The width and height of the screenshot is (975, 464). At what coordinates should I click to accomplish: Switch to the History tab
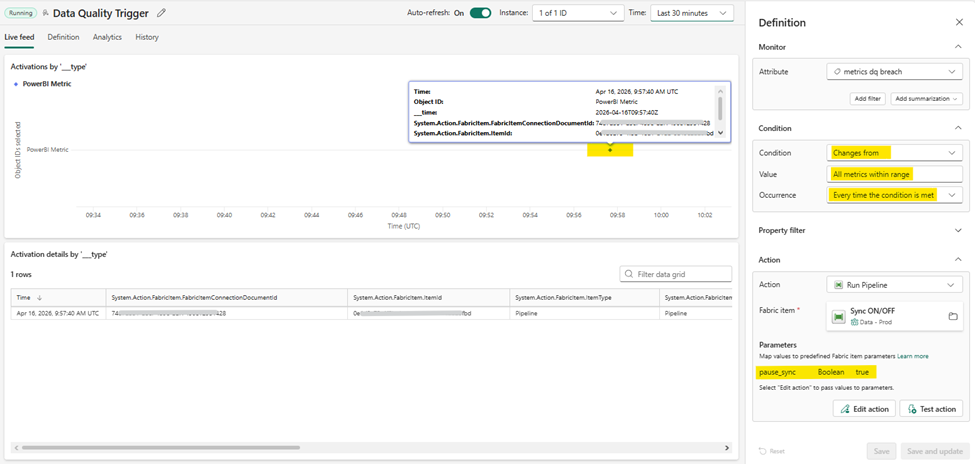click(147, 37)
